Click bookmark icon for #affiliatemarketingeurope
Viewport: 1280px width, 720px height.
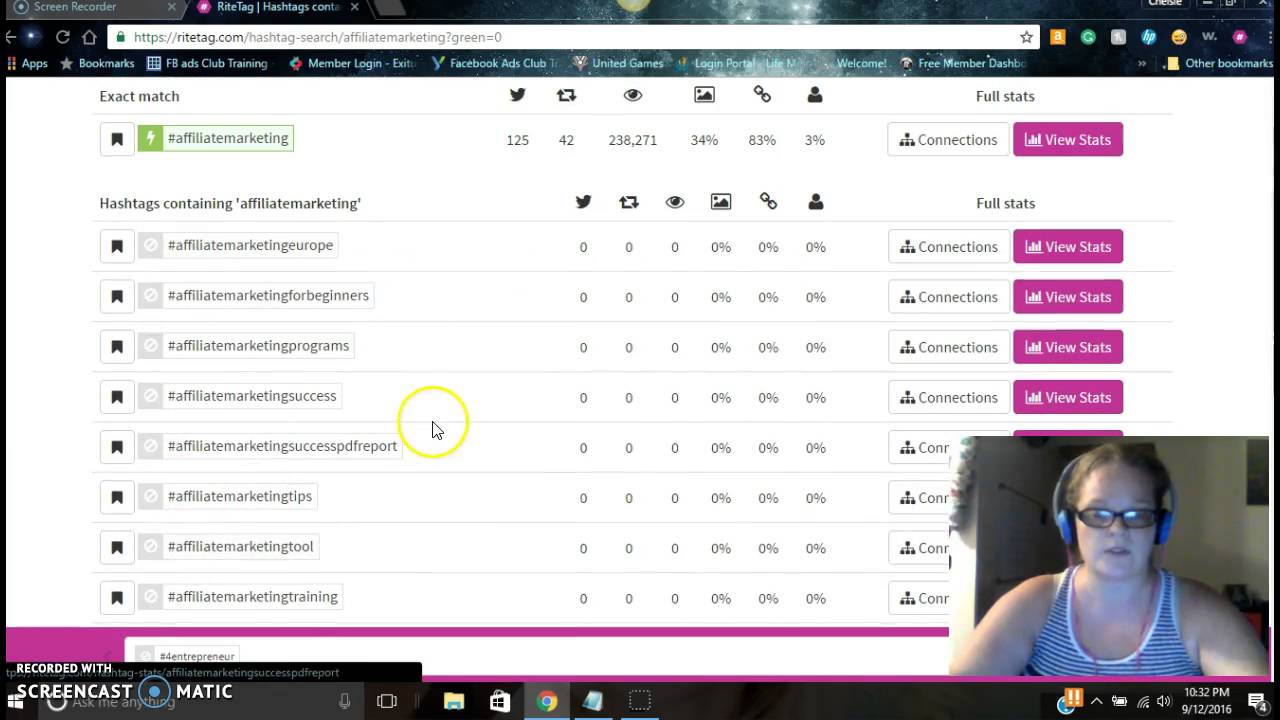click(x=117, y=246)
